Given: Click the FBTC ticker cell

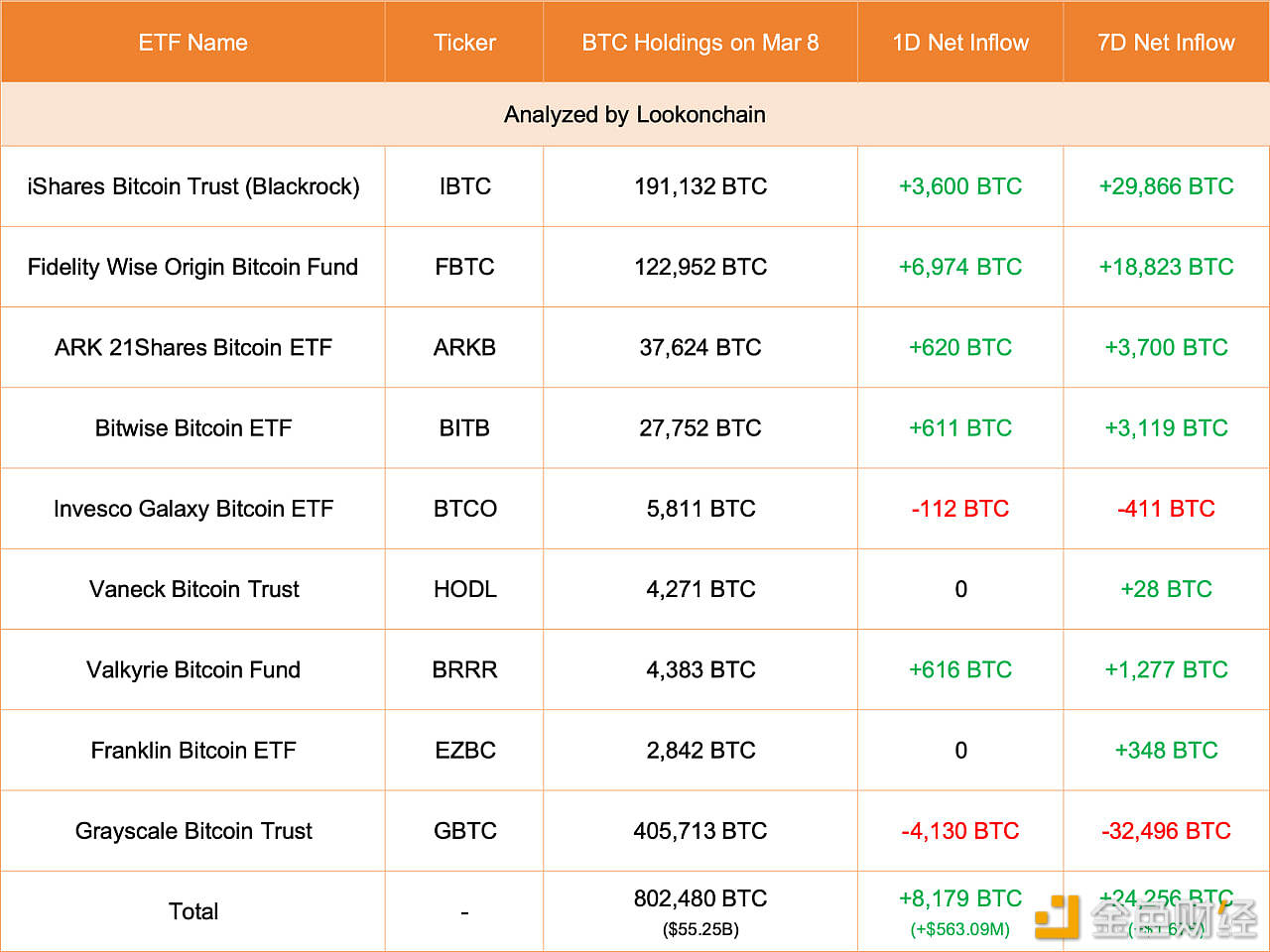Looking at the screenshot, I should [464, 267].
